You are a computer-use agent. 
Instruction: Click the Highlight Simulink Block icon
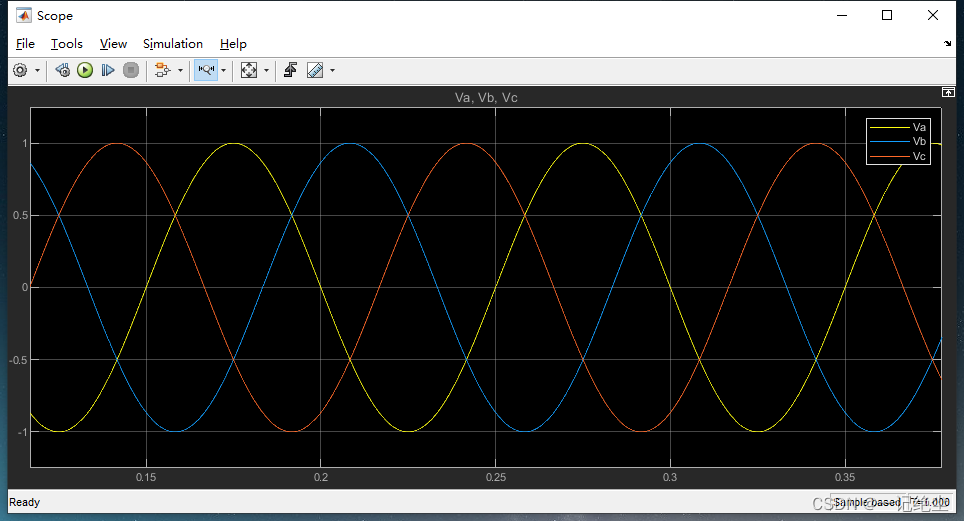(x=162, y=70)
